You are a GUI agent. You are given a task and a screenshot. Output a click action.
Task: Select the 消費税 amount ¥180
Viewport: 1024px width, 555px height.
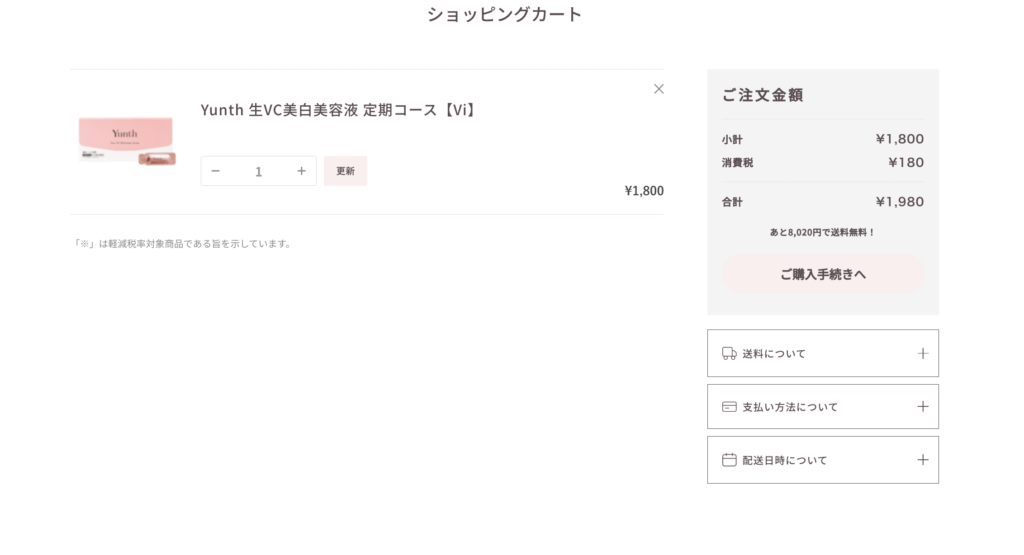(x=906, y=163)
